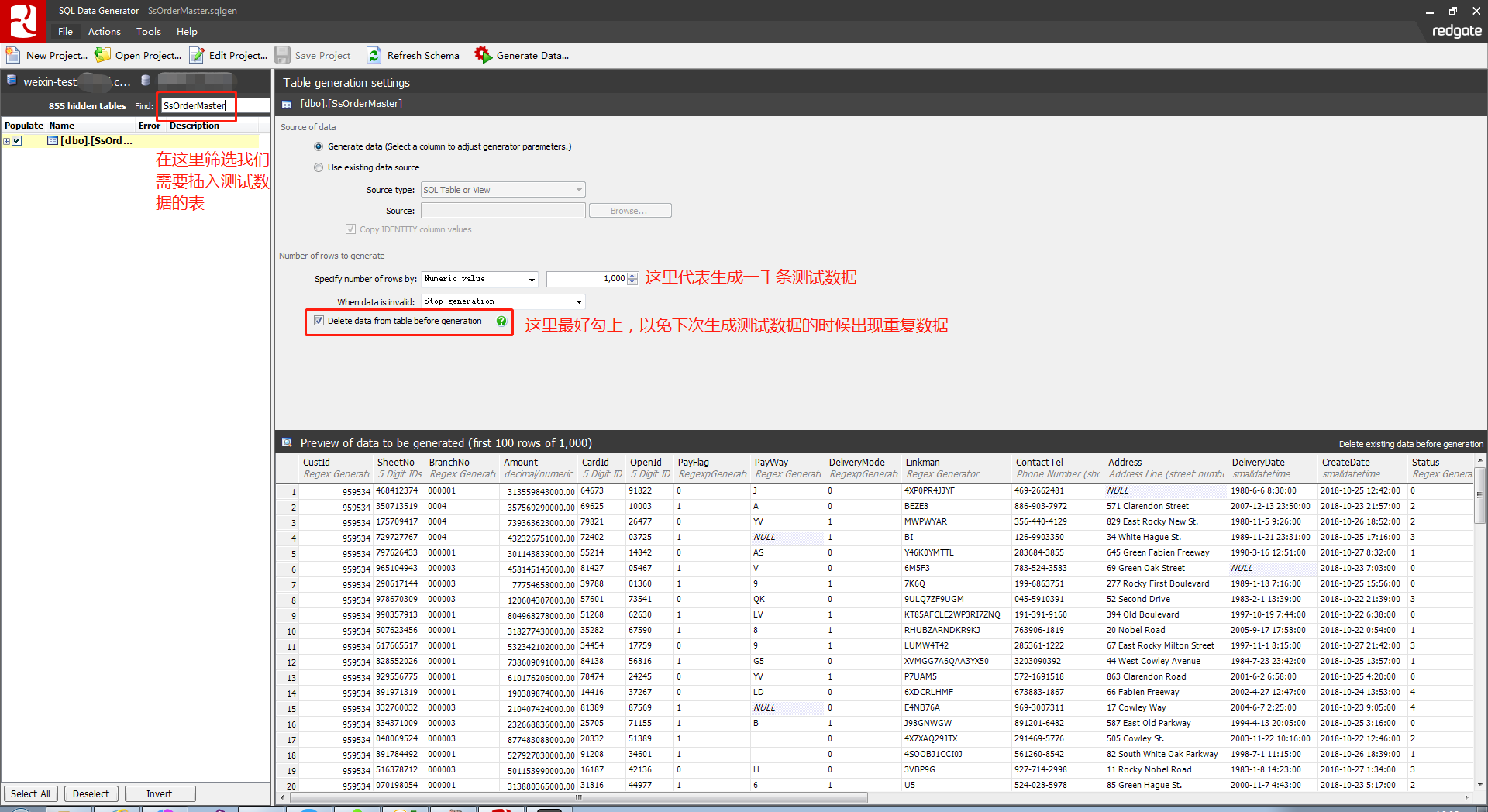Image resolution: width=1488 pixels, height=812 pixels.
Task: Click the Save Project icon
Action: click(x=282, y=55)
